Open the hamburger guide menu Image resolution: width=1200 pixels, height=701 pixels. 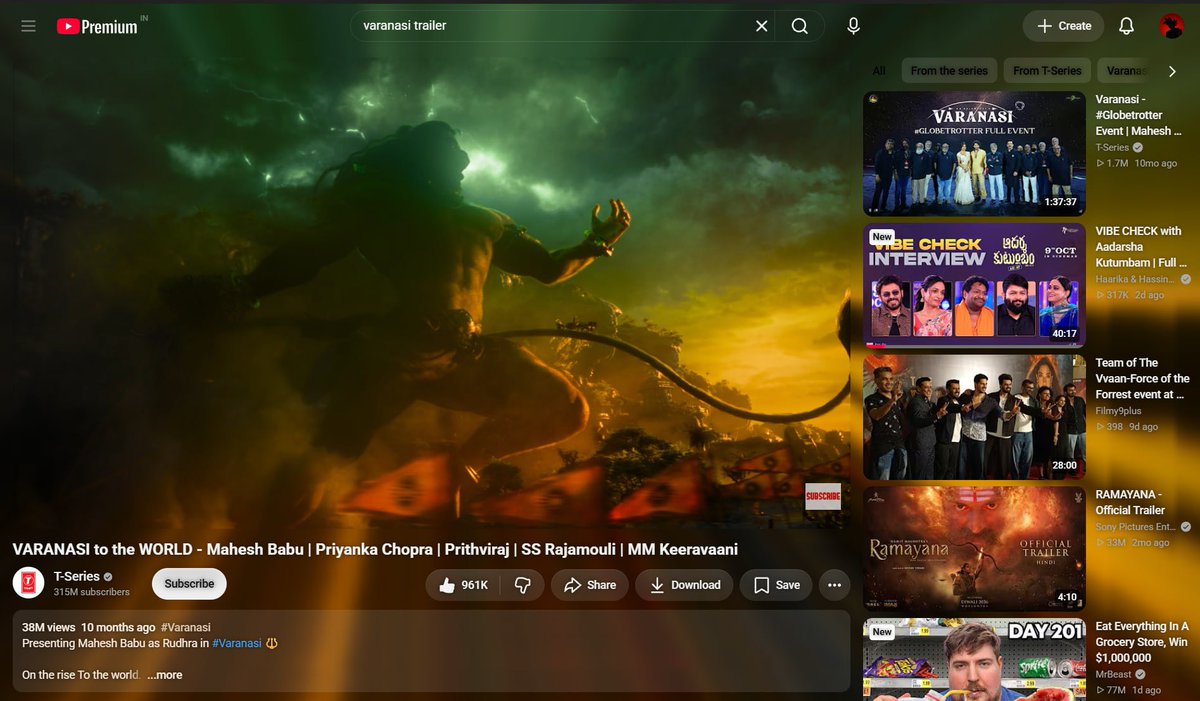(28, 26)
